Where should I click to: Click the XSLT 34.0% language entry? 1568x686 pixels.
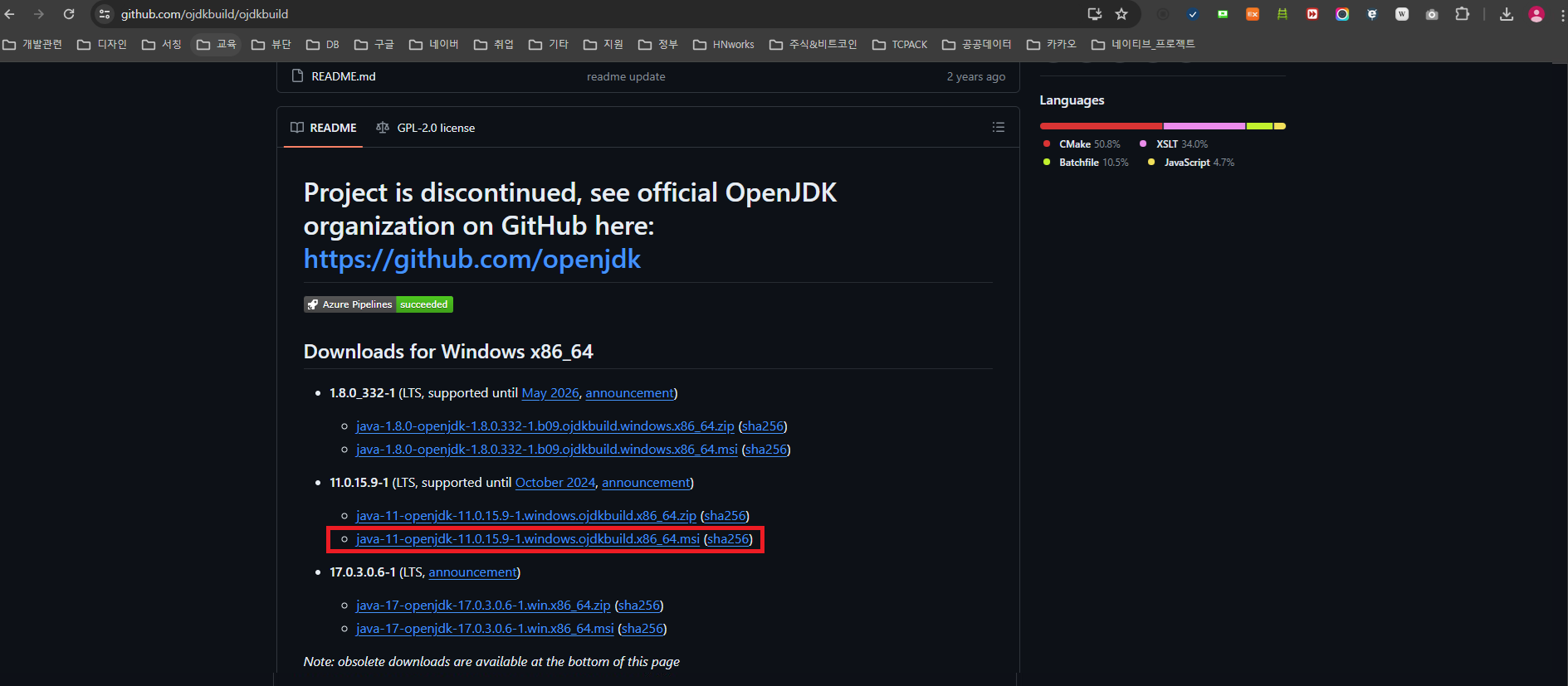(x=1174, y=144)
